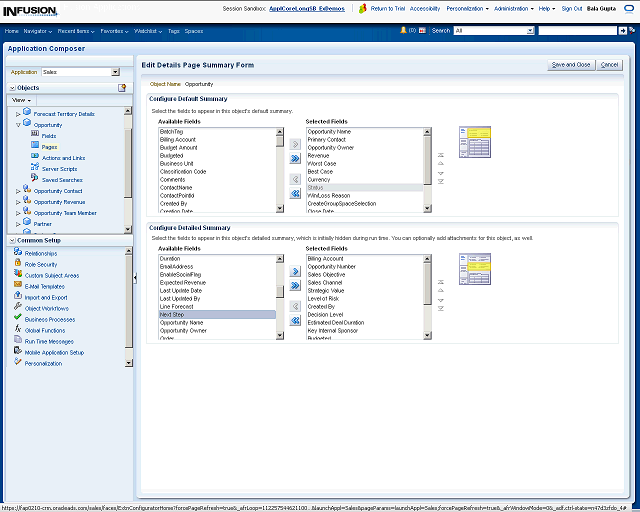This screenshot has height=512, width=640.
Task: Open the Application Sales dropdown
Action: tap(115, 72)
